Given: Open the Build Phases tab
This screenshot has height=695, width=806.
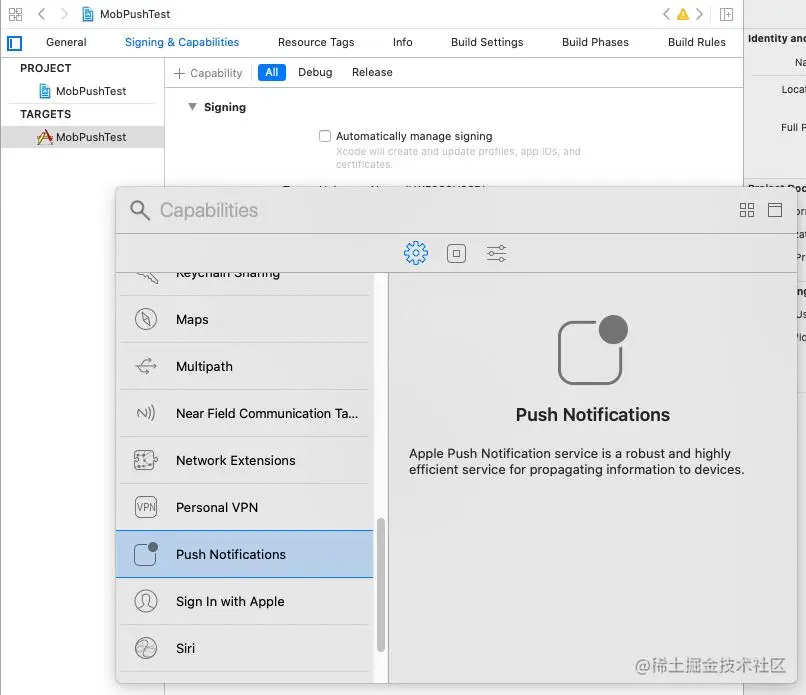Looking at the screenshot, I should [595, 42].
